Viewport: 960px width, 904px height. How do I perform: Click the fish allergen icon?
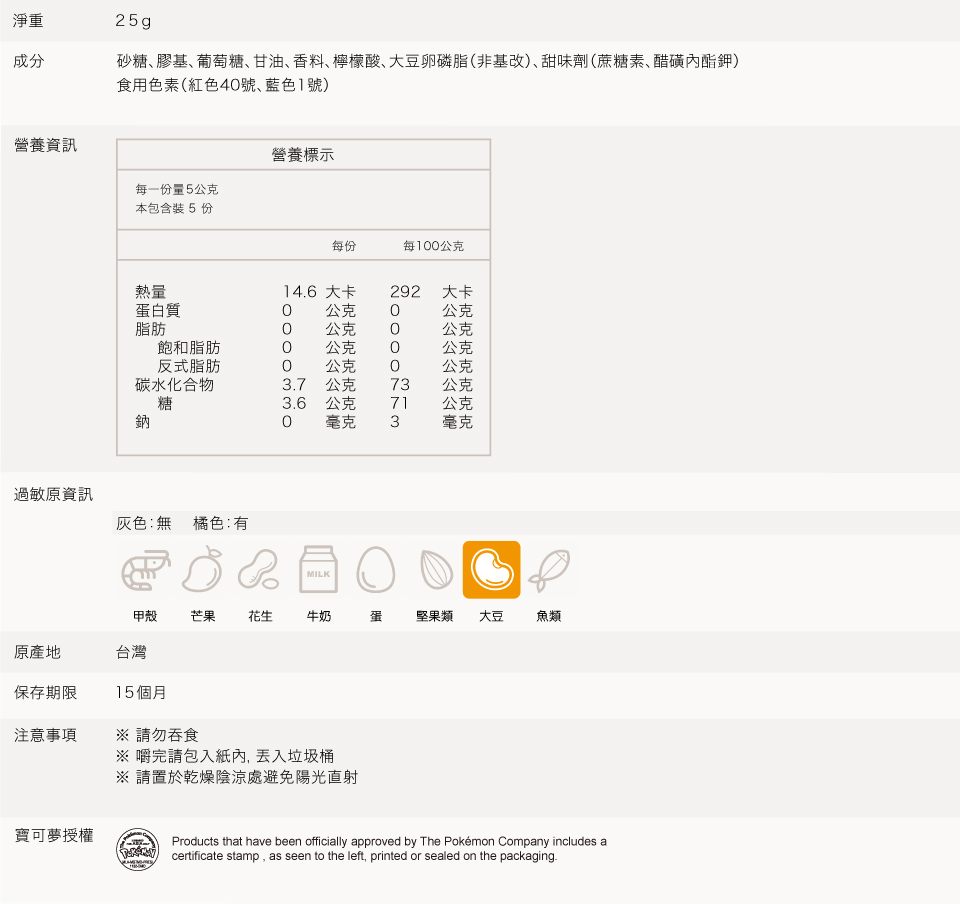549,570
